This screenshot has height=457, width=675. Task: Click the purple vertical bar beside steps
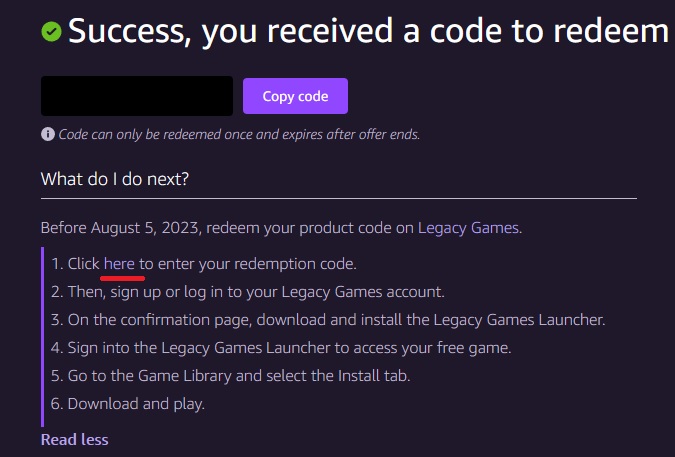coord(43,337)
